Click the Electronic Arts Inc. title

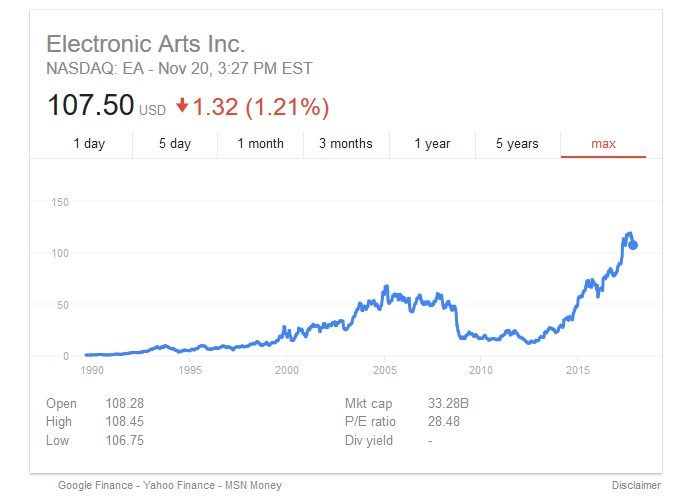[x=146, y=44]
